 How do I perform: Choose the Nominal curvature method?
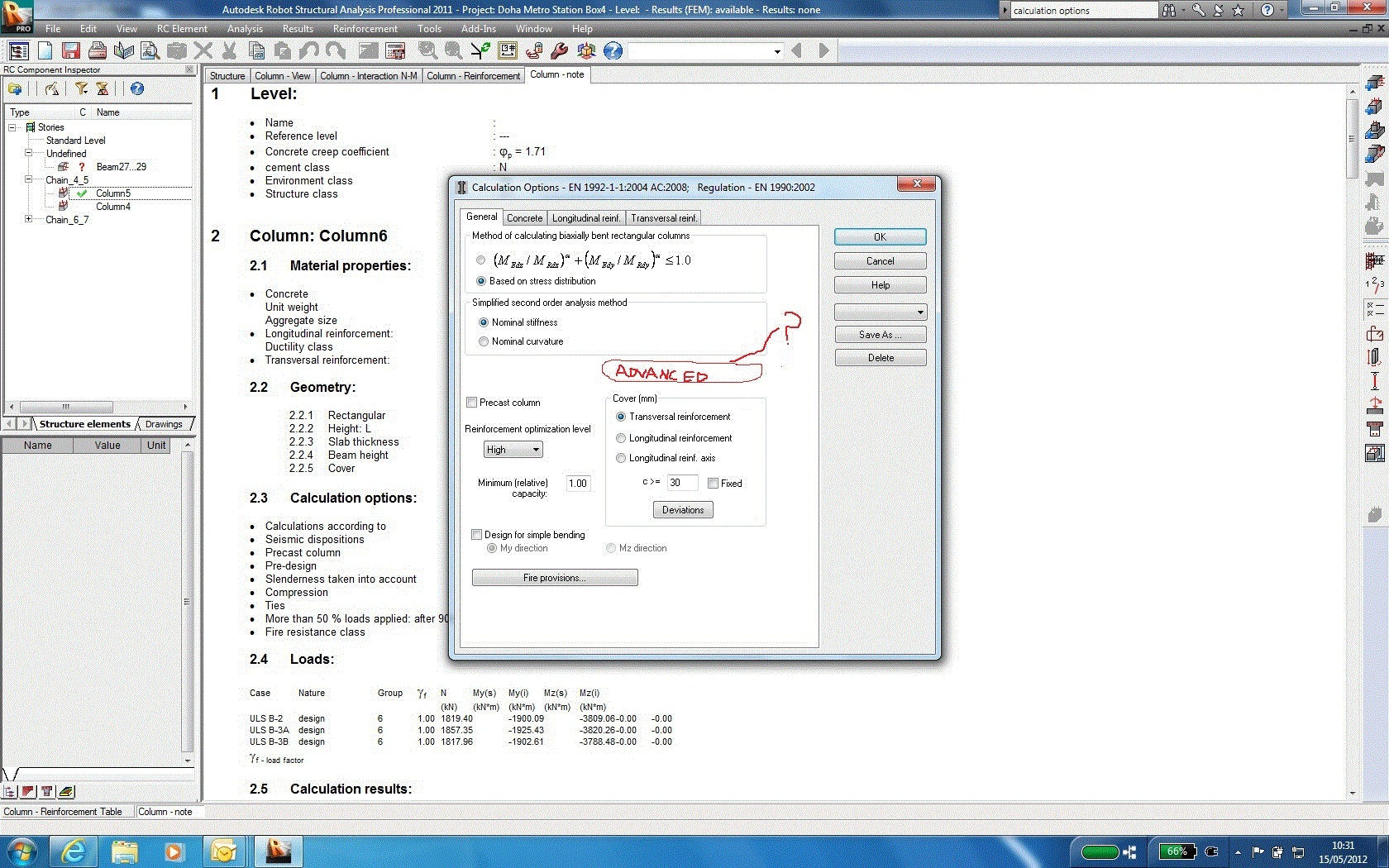coord(484,341)
